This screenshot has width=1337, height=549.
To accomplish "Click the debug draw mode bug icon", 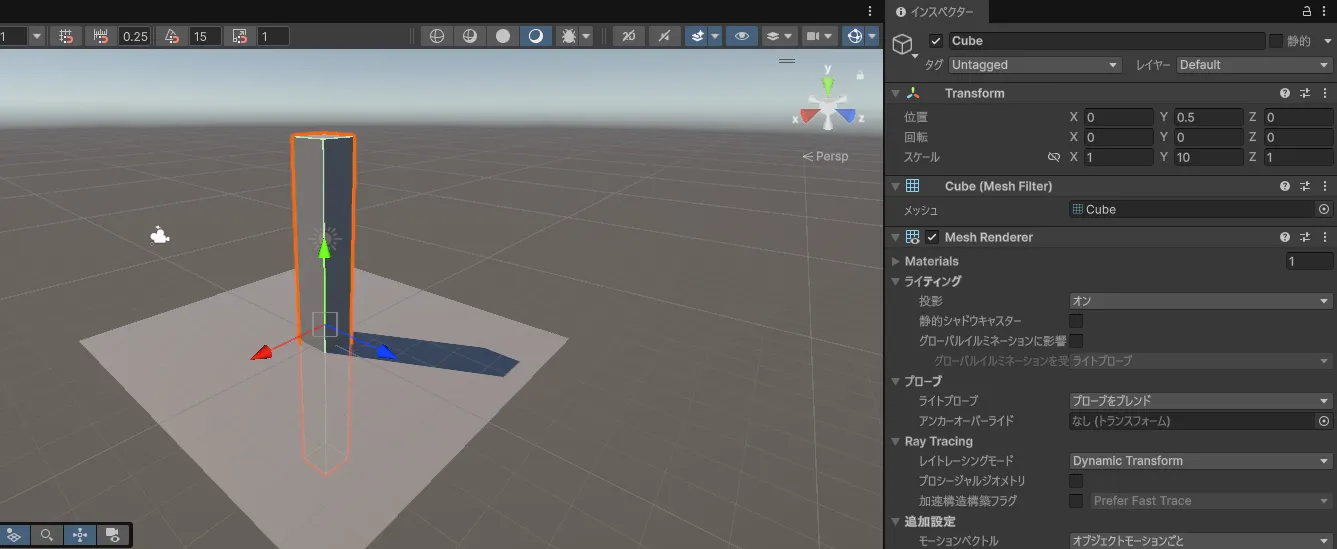I will pos(569,36).
